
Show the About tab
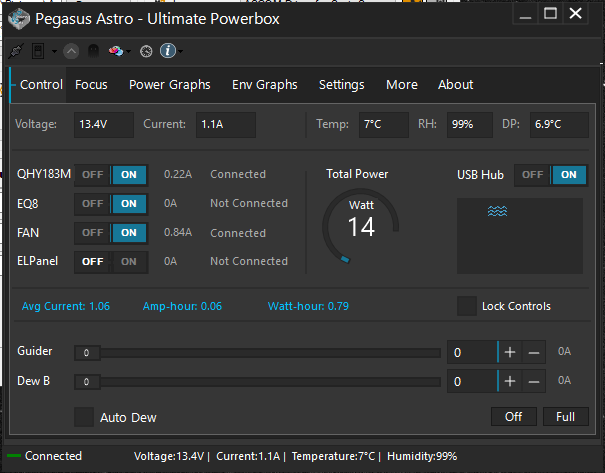tap(455, 84)
